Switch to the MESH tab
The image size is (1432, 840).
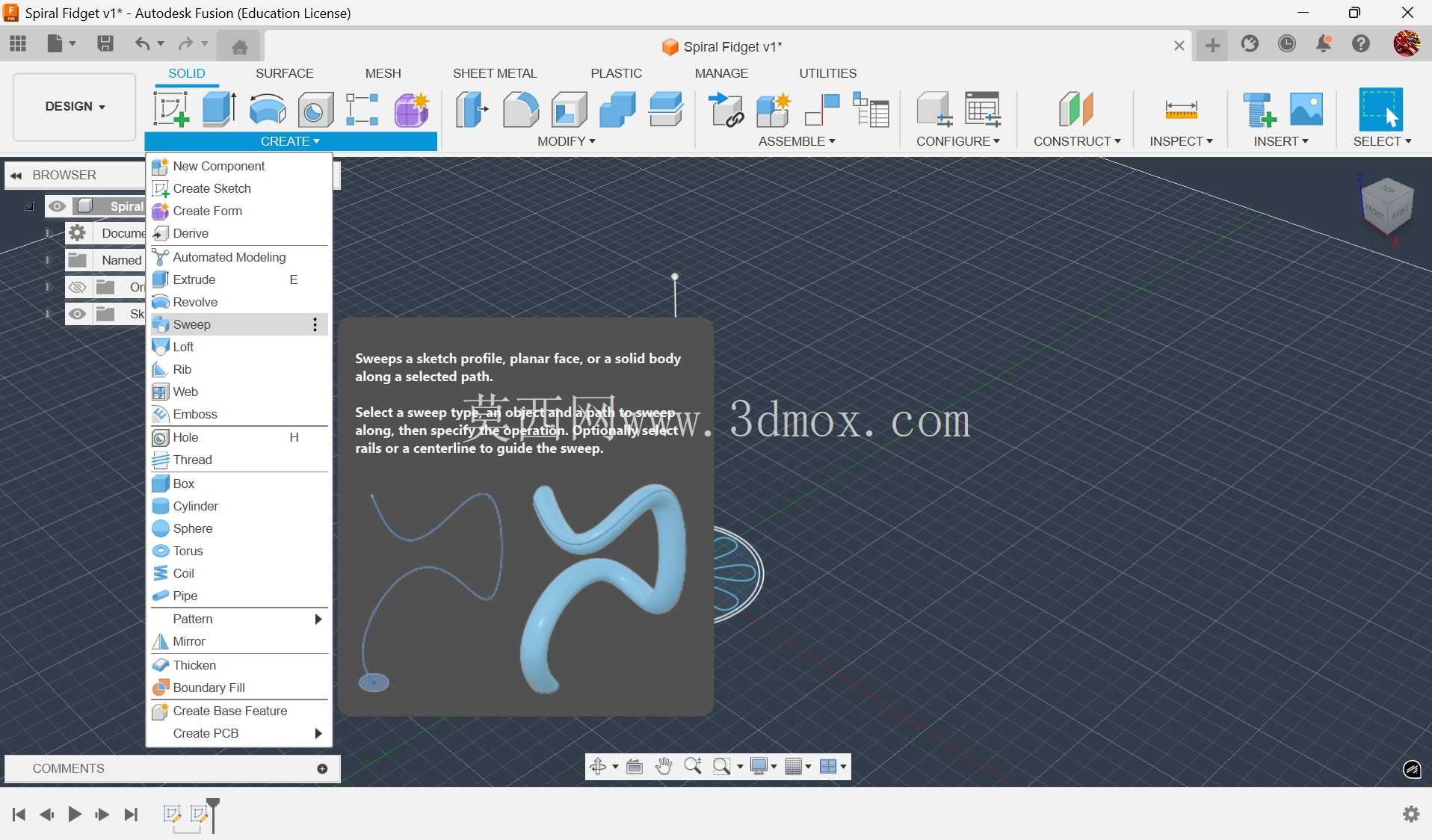tap(383, 73)
